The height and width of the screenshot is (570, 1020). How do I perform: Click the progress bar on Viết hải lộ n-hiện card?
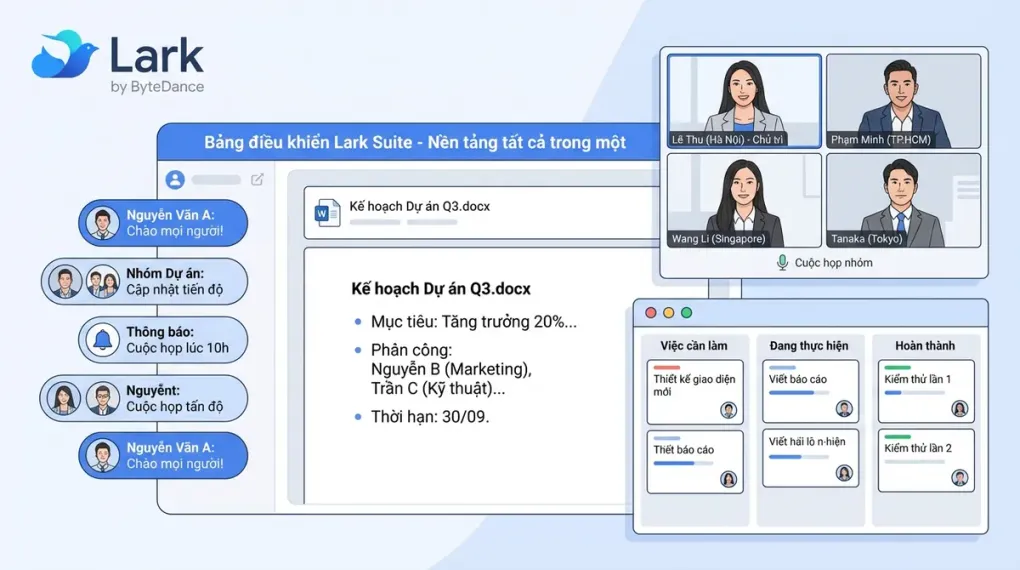coord(798,457)
